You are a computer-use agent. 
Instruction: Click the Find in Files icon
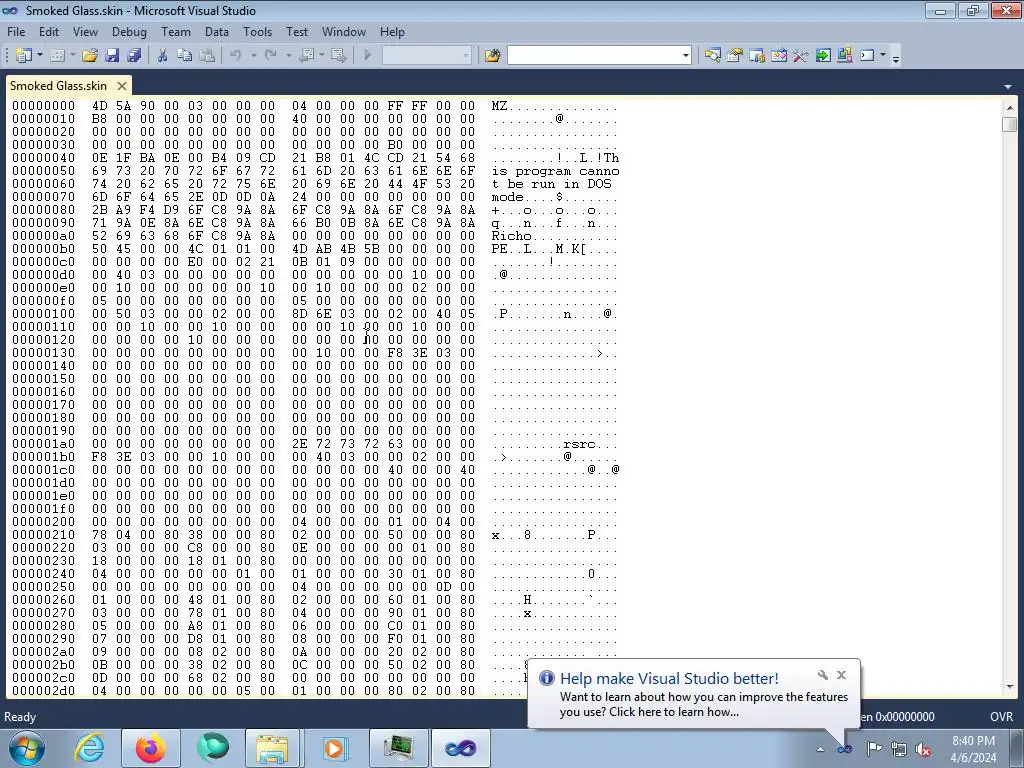point(492,56)
